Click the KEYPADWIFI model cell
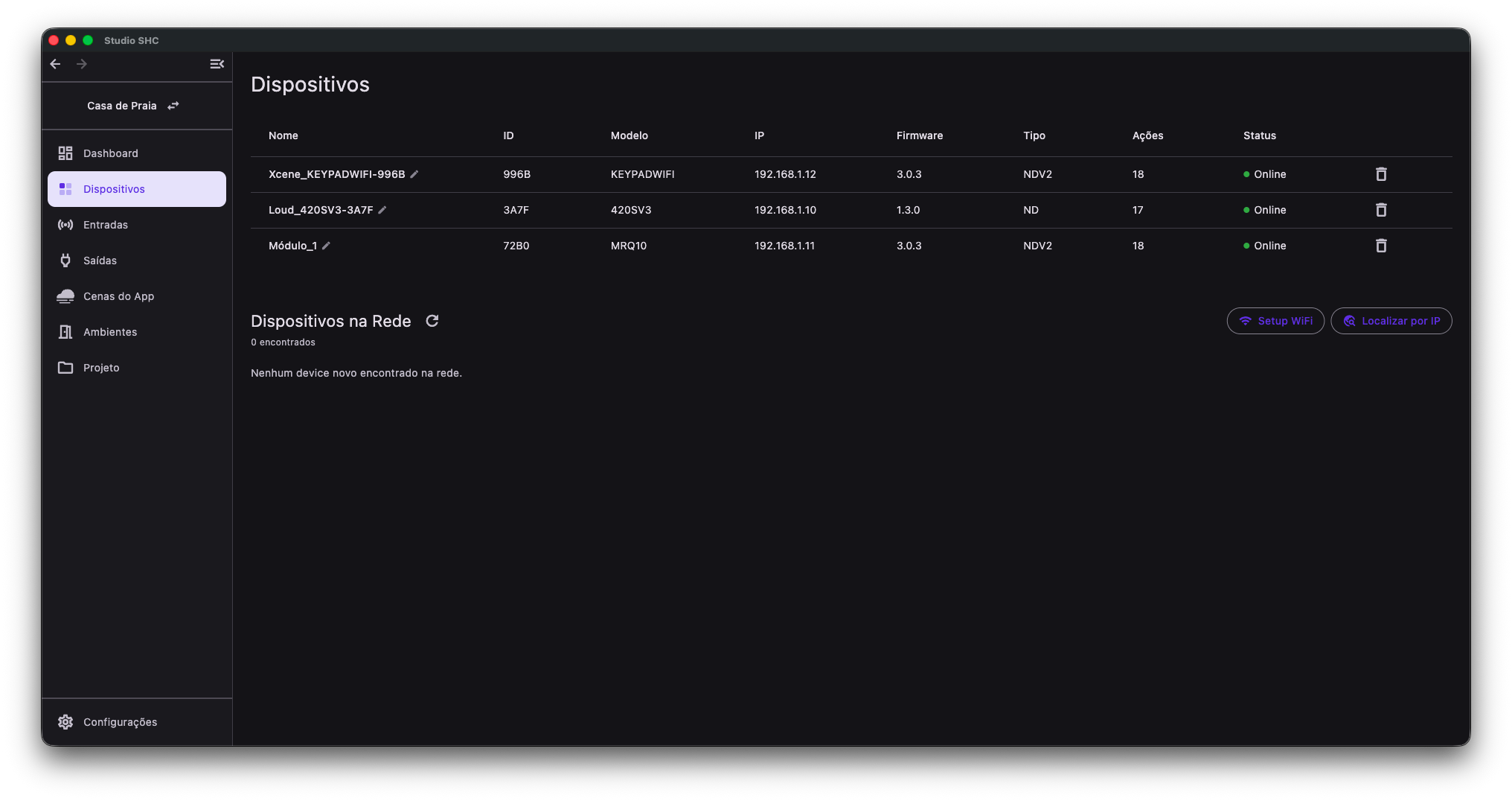This screenshot has width=1512, height=801. click(x=643, y=174)
